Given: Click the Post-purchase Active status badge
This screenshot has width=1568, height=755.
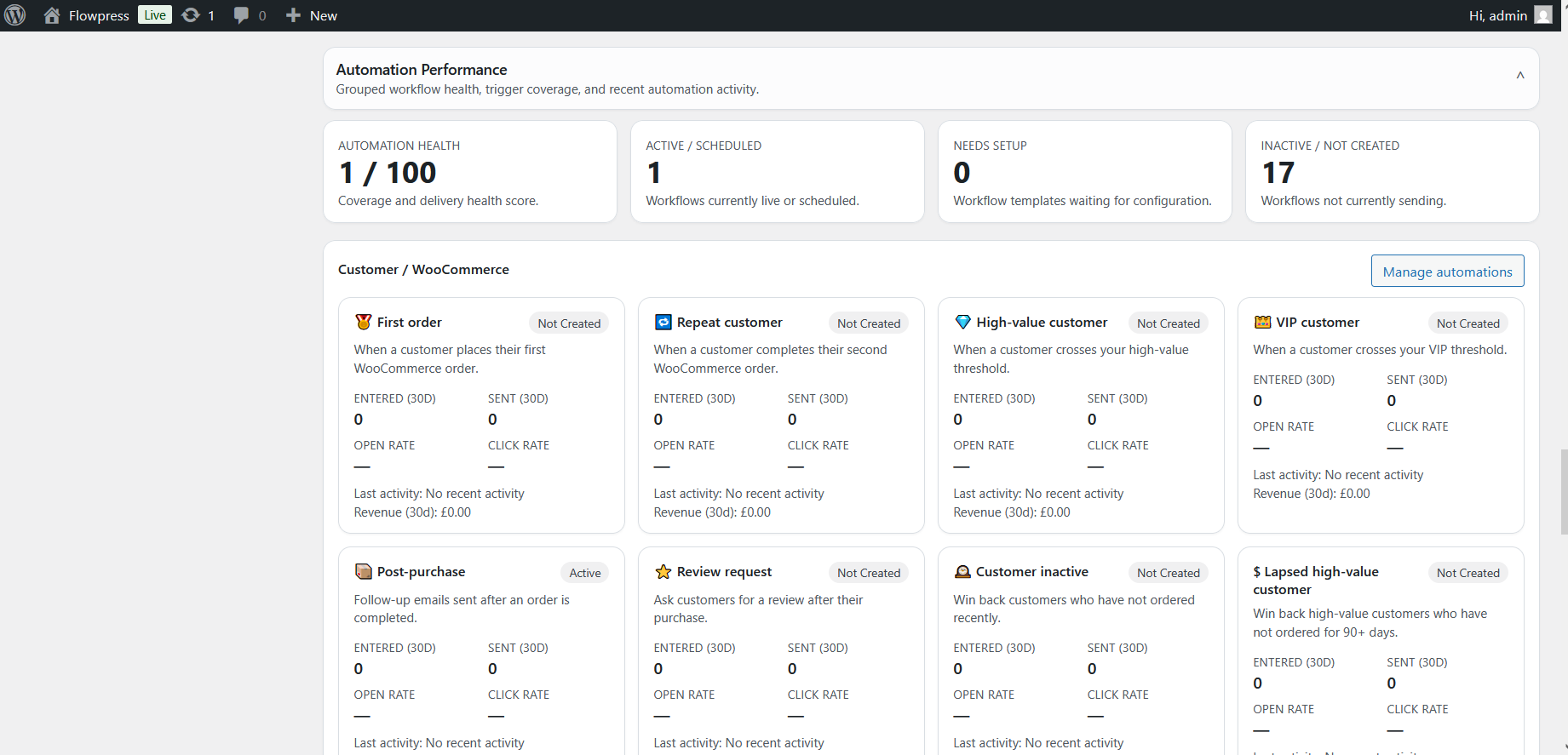Looking at the screenshot, I should tap(585, 573).
